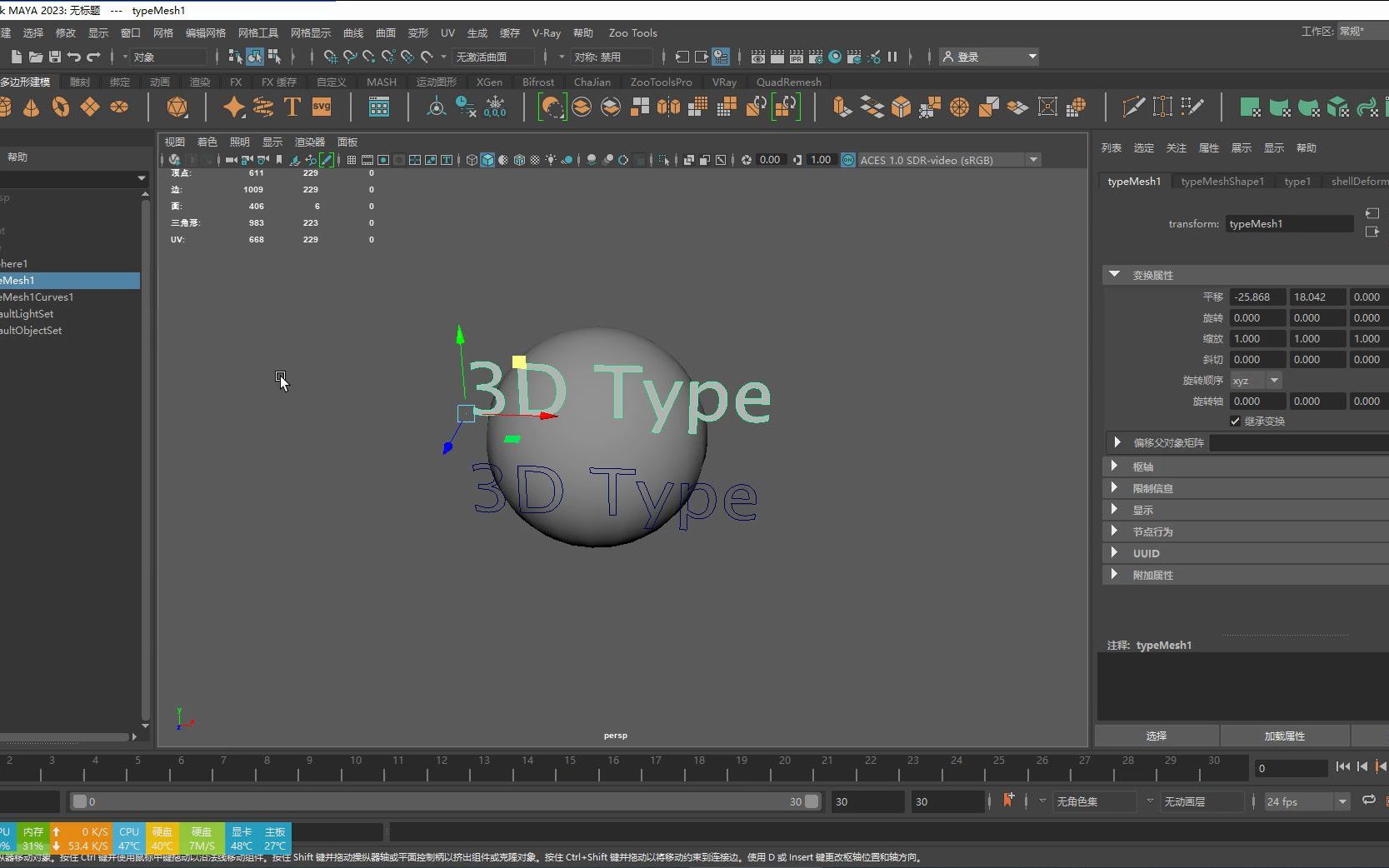
Task: Click the 无激活曲面 live surface field
Action: pos(493,57)
